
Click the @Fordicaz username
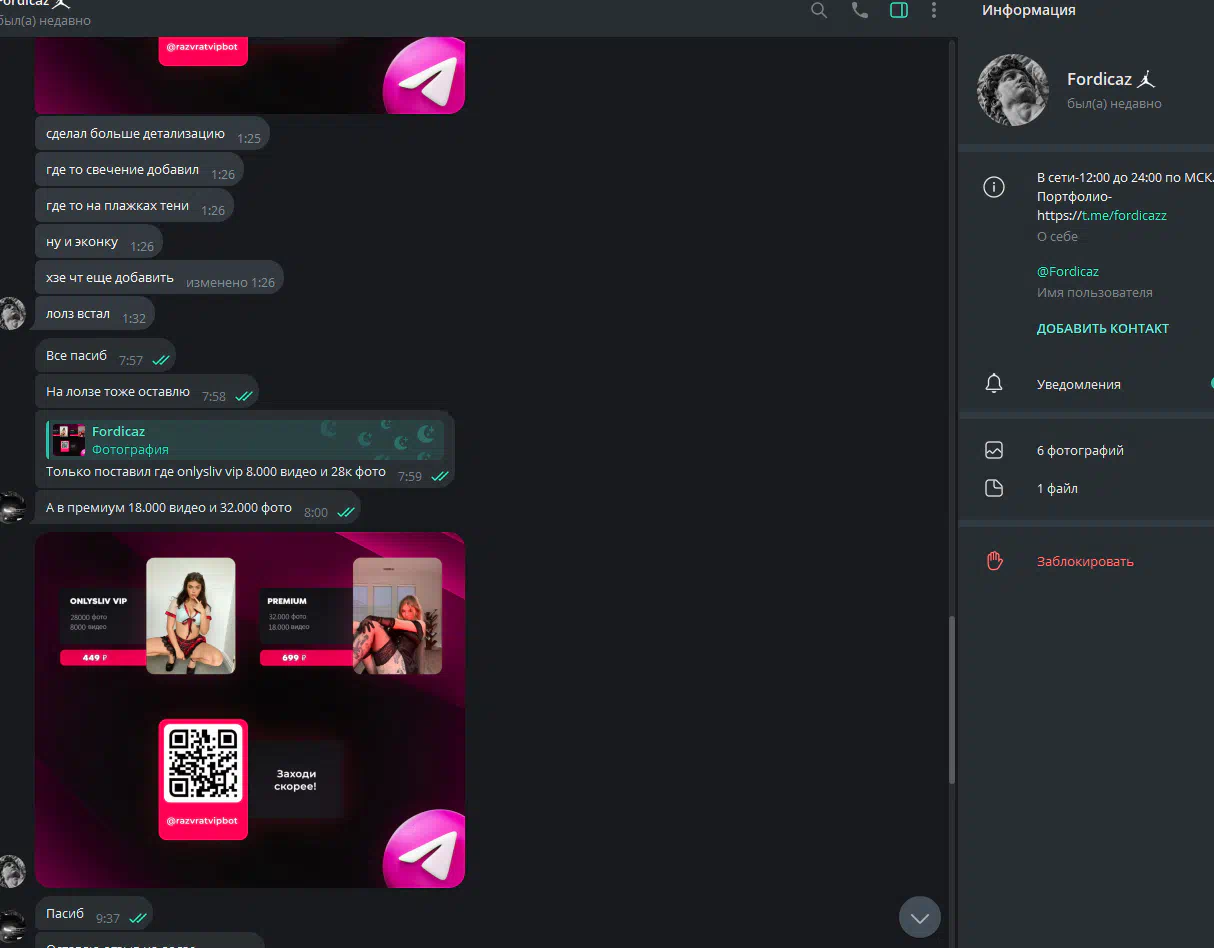[x=1068, y=271]
